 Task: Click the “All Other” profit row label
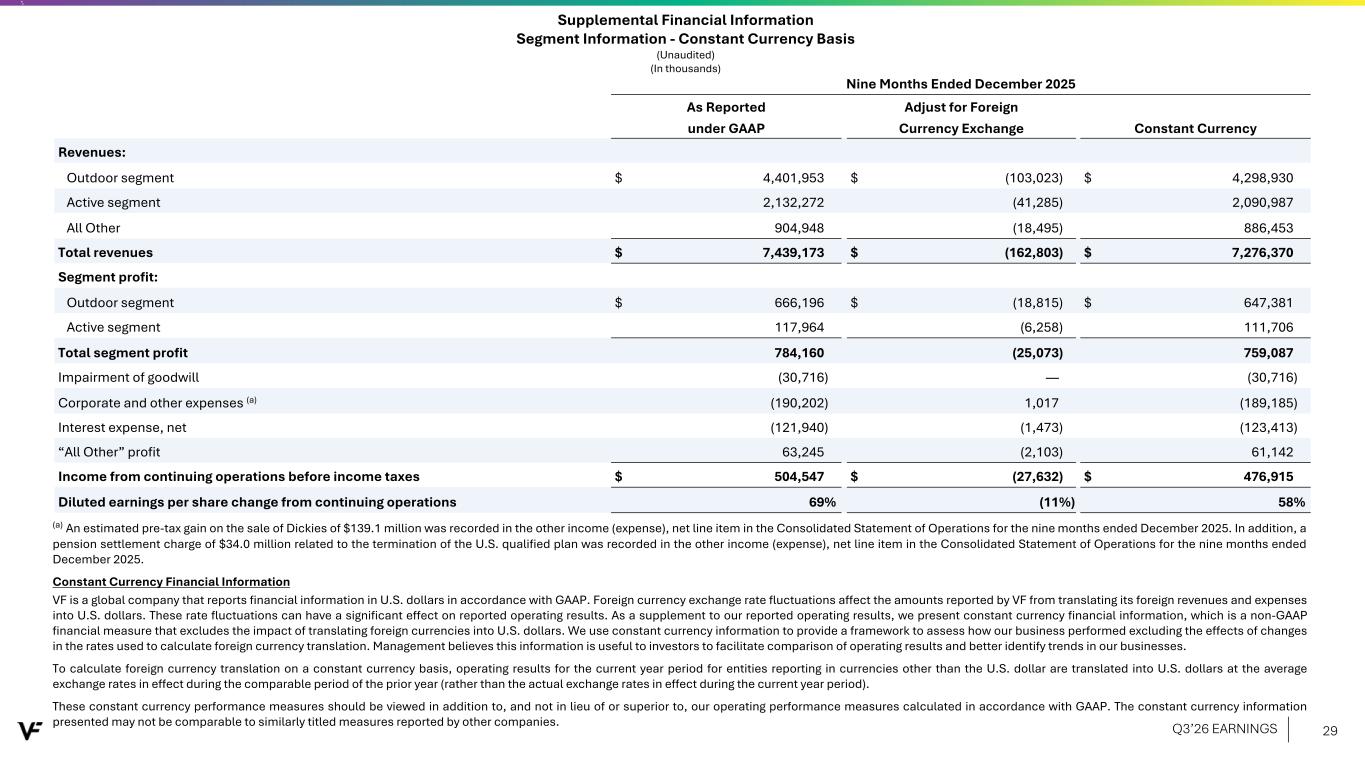click(x=108, y=452)
